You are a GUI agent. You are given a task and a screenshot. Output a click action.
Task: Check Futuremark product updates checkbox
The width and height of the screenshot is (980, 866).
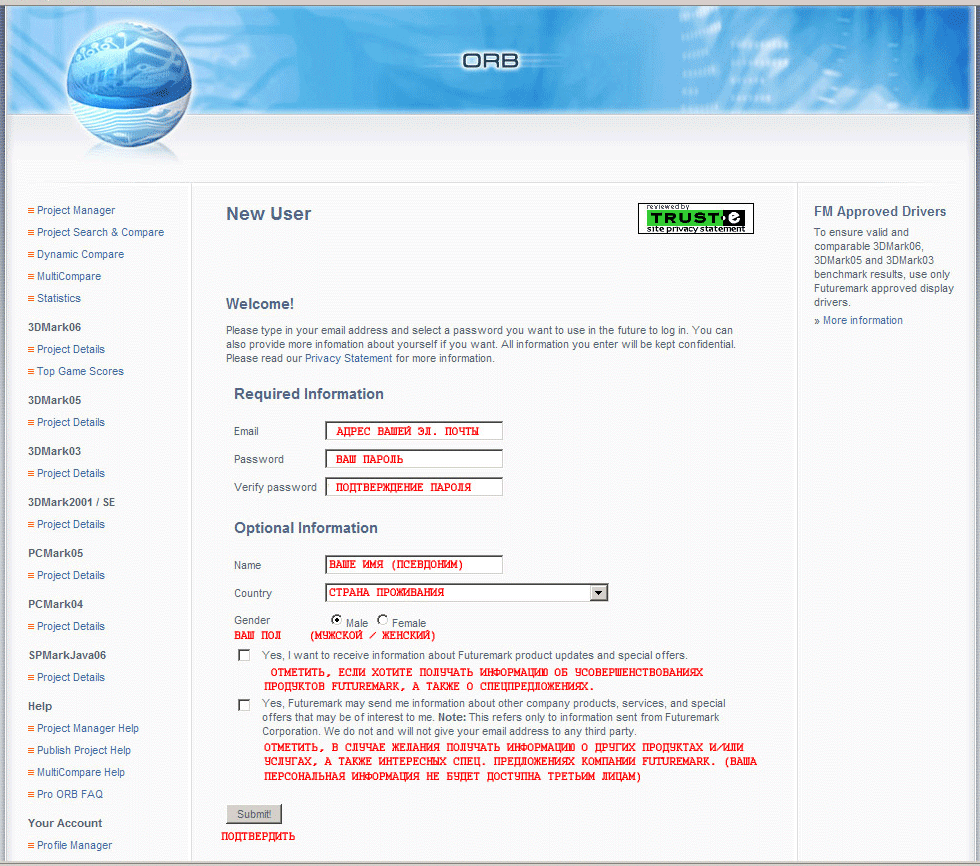pos(244,655)
